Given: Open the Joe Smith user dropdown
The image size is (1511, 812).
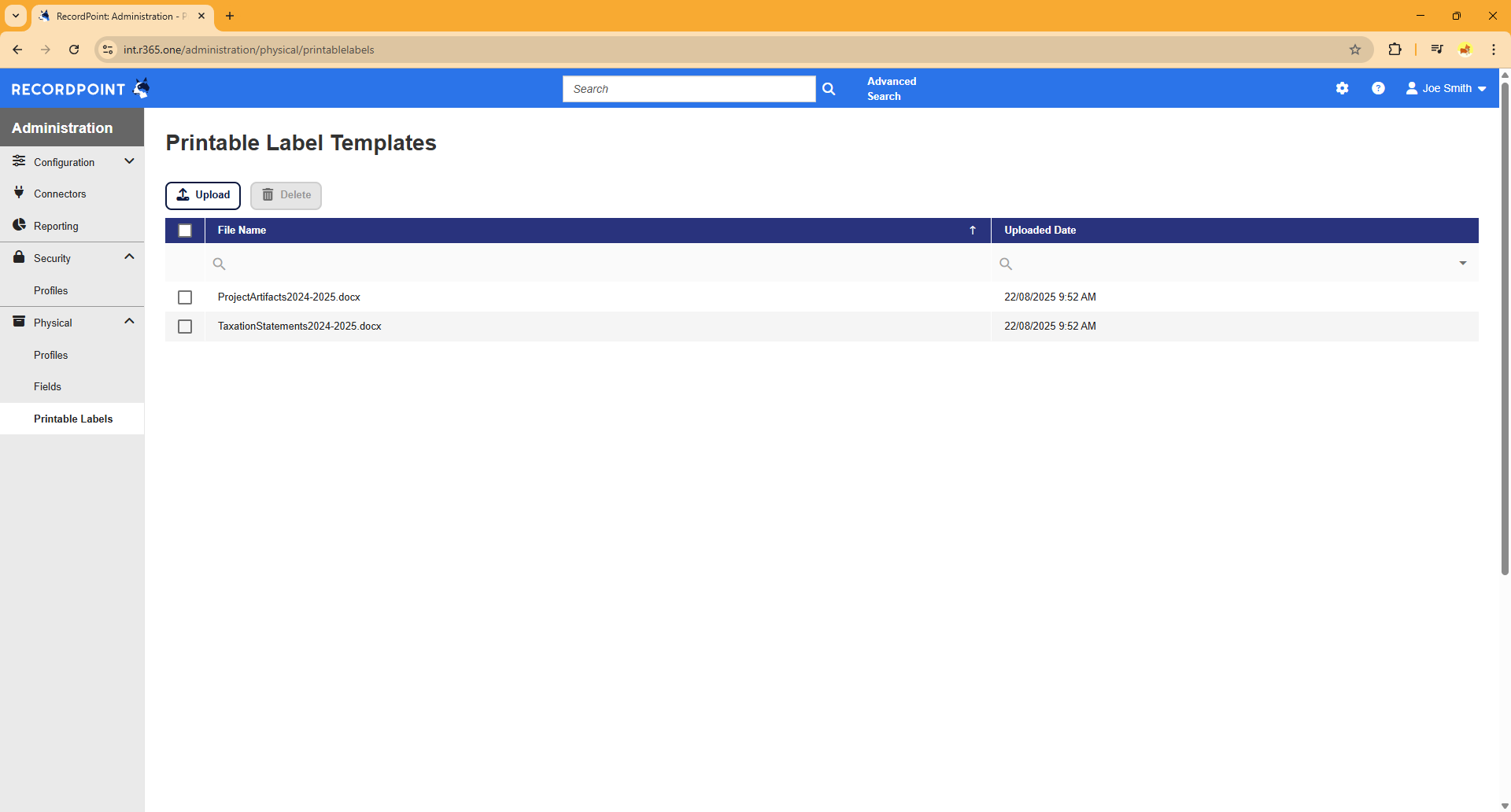Looking at the screenshot, I should (x=1446, y=89).
